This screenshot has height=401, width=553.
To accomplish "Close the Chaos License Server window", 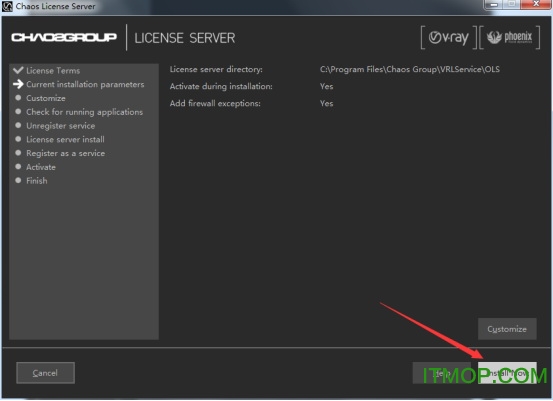I will (536, 5).
